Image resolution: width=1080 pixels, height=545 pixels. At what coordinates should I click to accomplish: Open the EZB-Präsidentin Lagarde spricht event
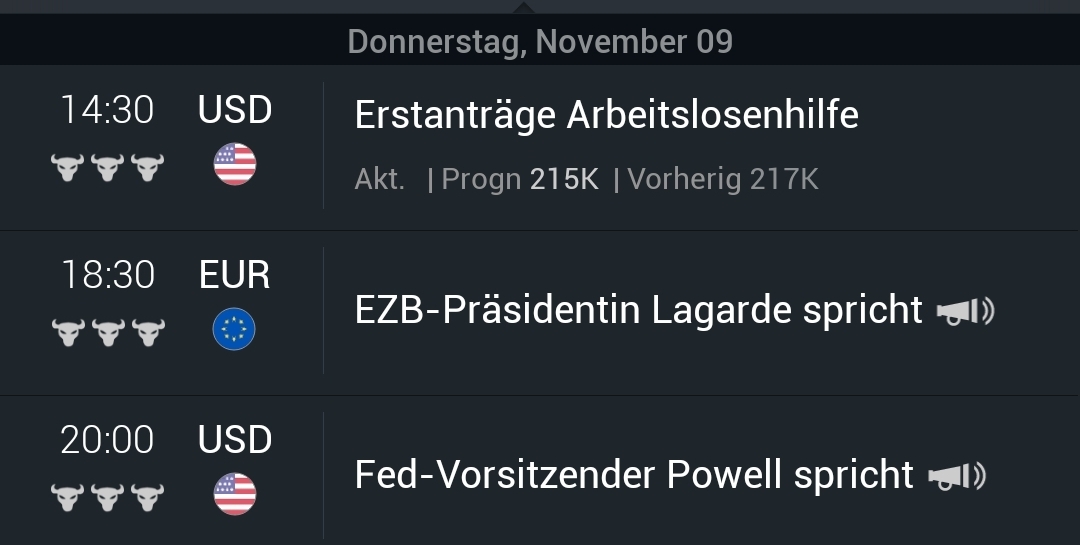click(x=638, y=310)
